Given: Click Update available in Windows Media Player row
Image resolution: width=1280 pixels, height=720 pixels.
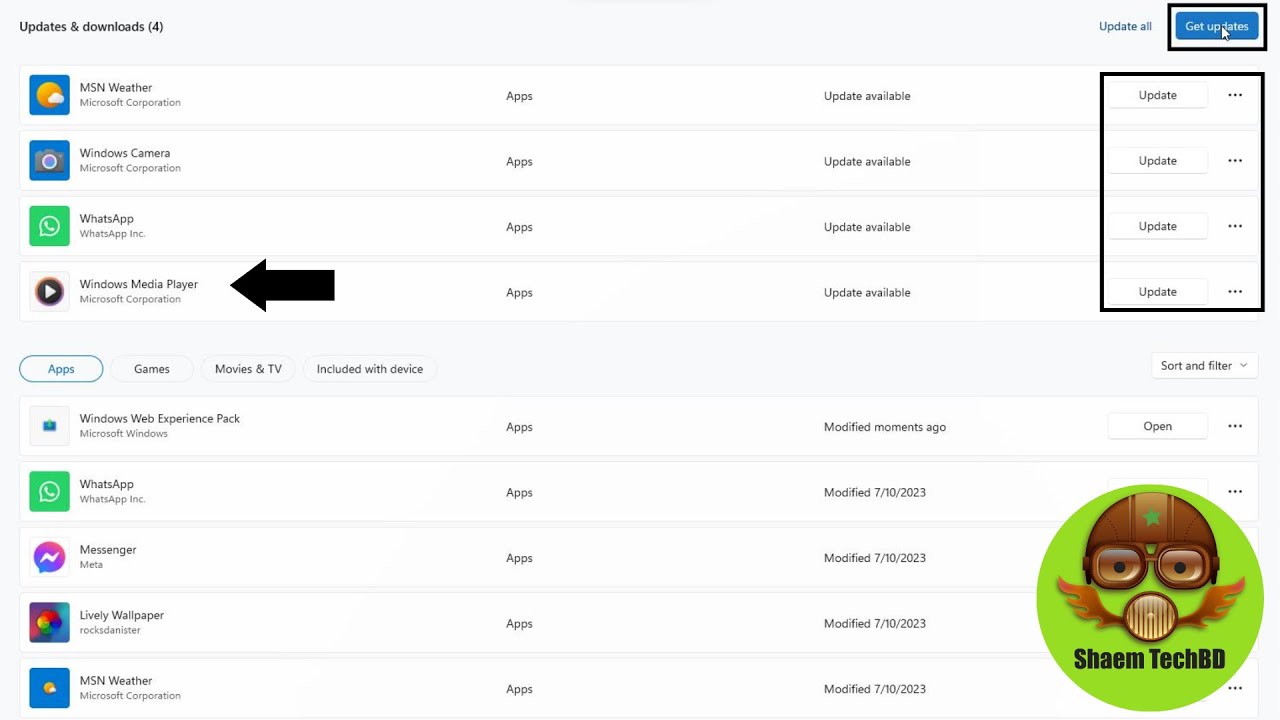Looking at the screenshot, I should click(x=867, y=293).
